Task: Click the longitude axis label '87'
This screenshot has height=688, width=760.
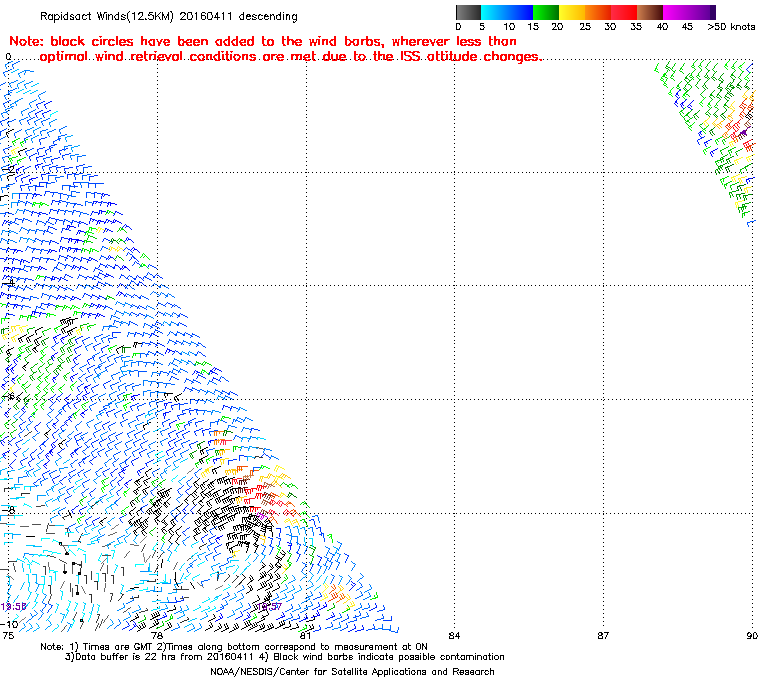Action: pyautogui.click(x=603, y=635)
